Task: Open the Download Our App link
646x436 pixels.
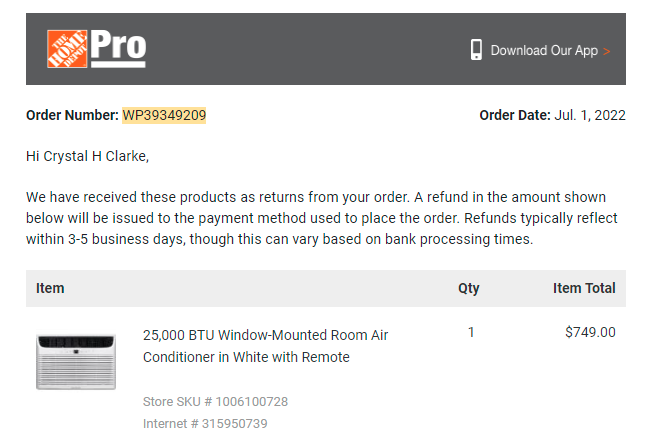Action: [x=544, y=50]
